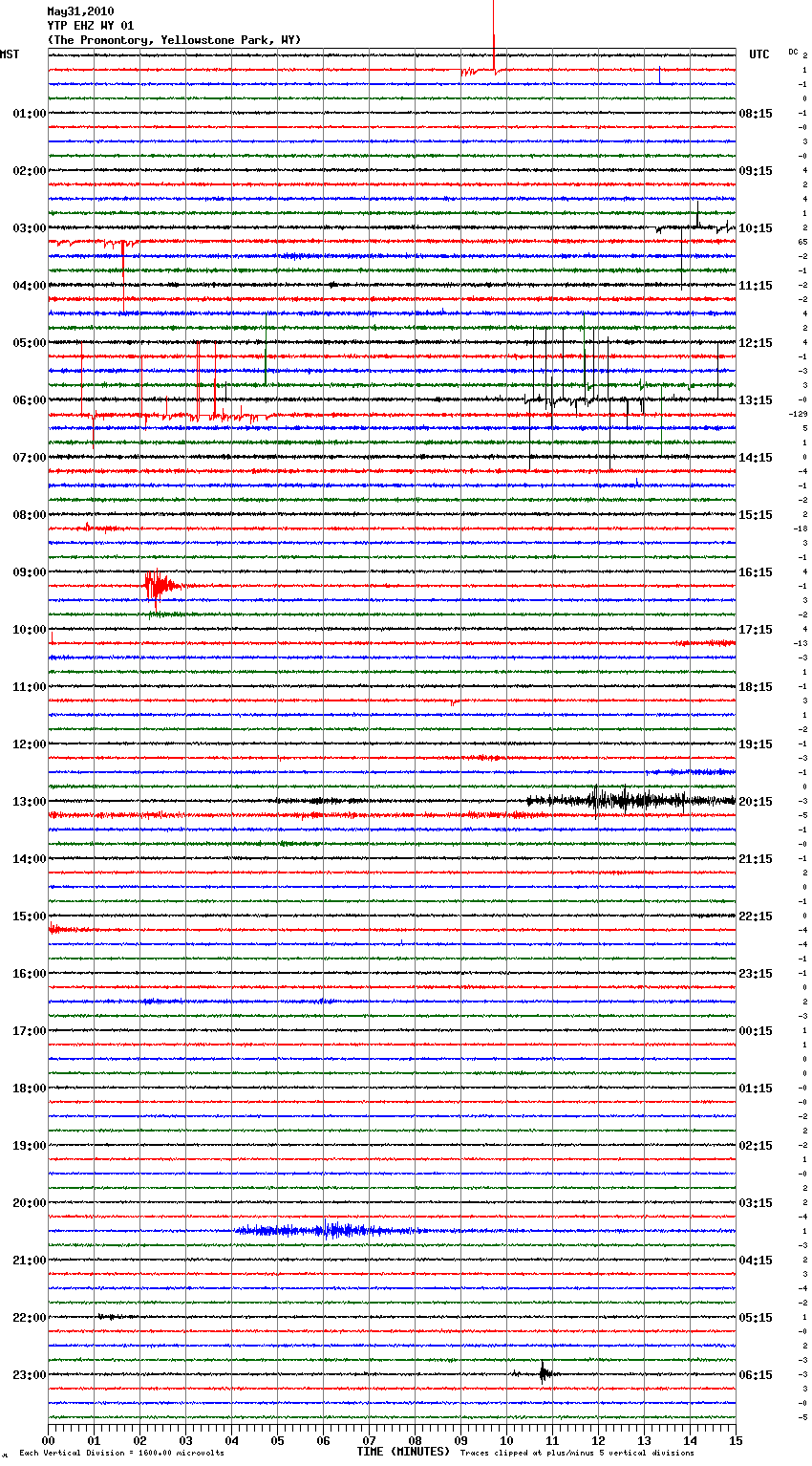
Task: Click the 03:15 UTC time label
Action: (756, 1203)
